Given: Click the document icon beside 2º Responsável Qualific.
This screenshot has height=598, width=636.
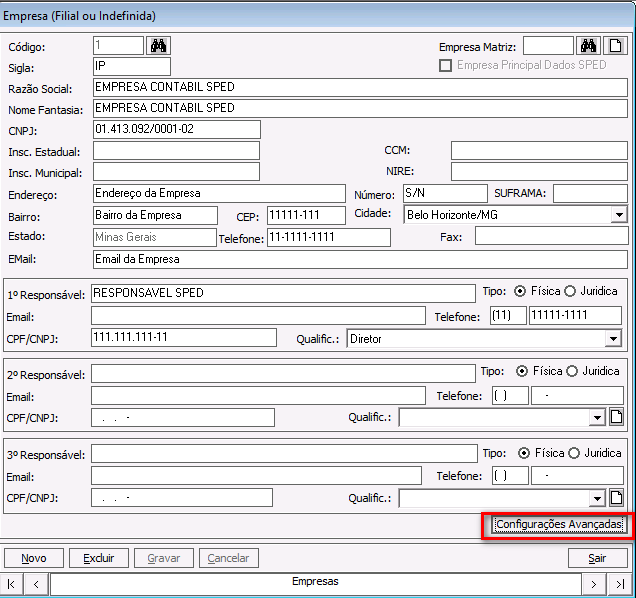Looking at the screenshot, I should [x=616, y=417].
